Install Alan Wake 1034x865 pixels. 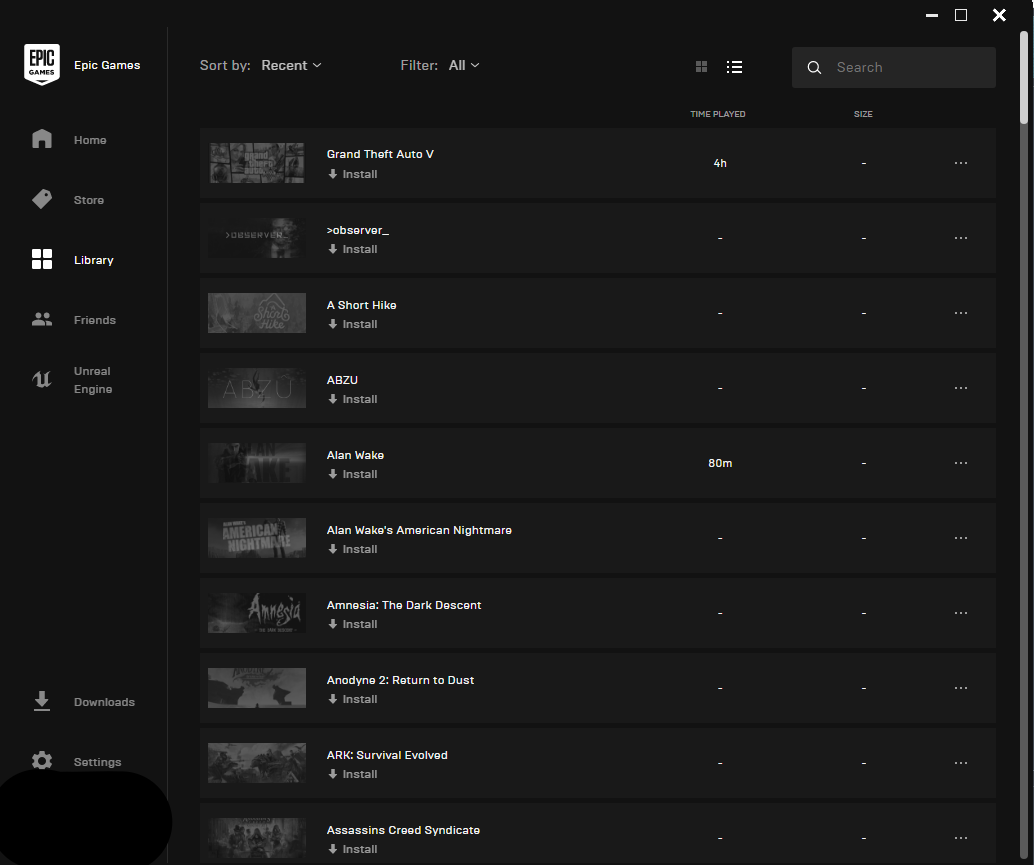(353, 474)
